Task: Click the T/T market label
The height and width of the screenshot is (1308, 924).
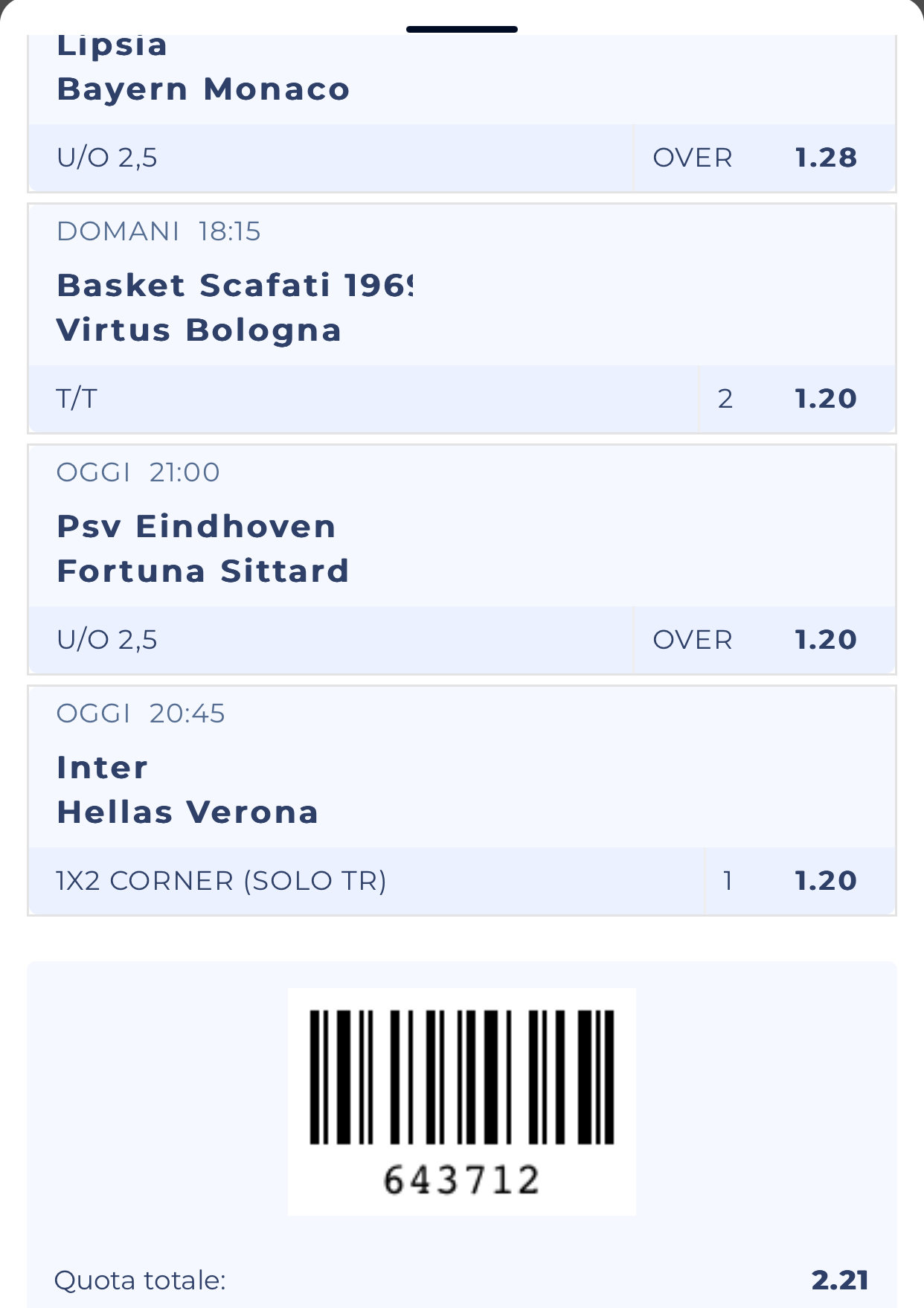Action: [77, 399]
